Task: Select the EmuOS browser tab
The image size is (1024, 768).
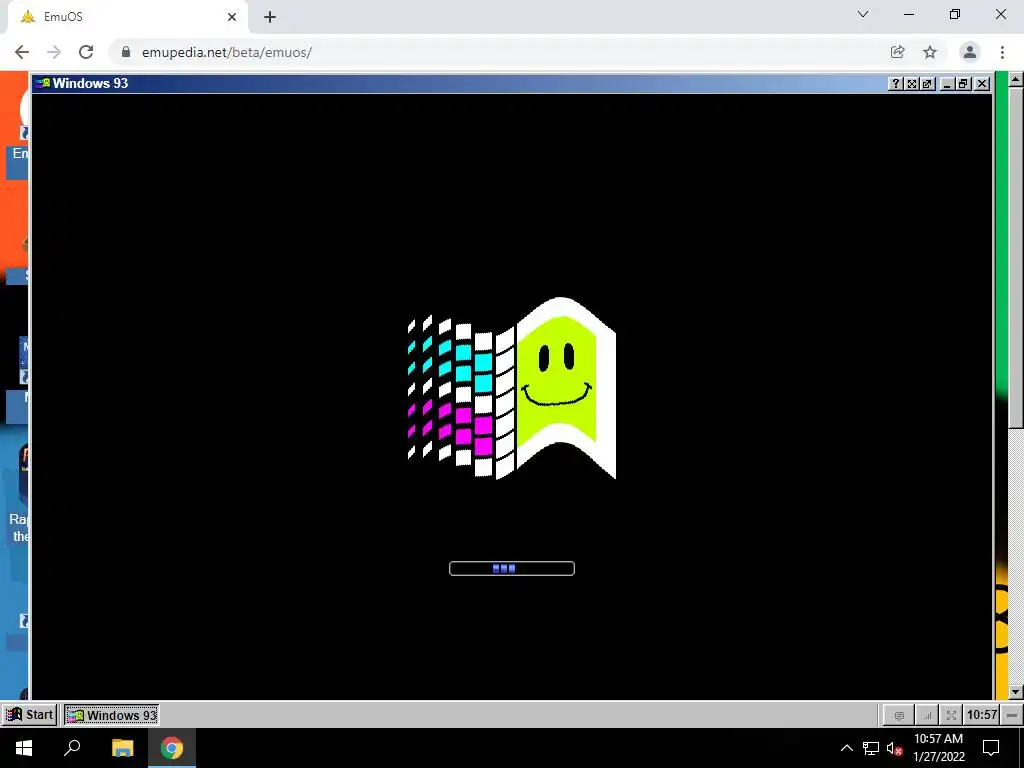Action: 127,17
